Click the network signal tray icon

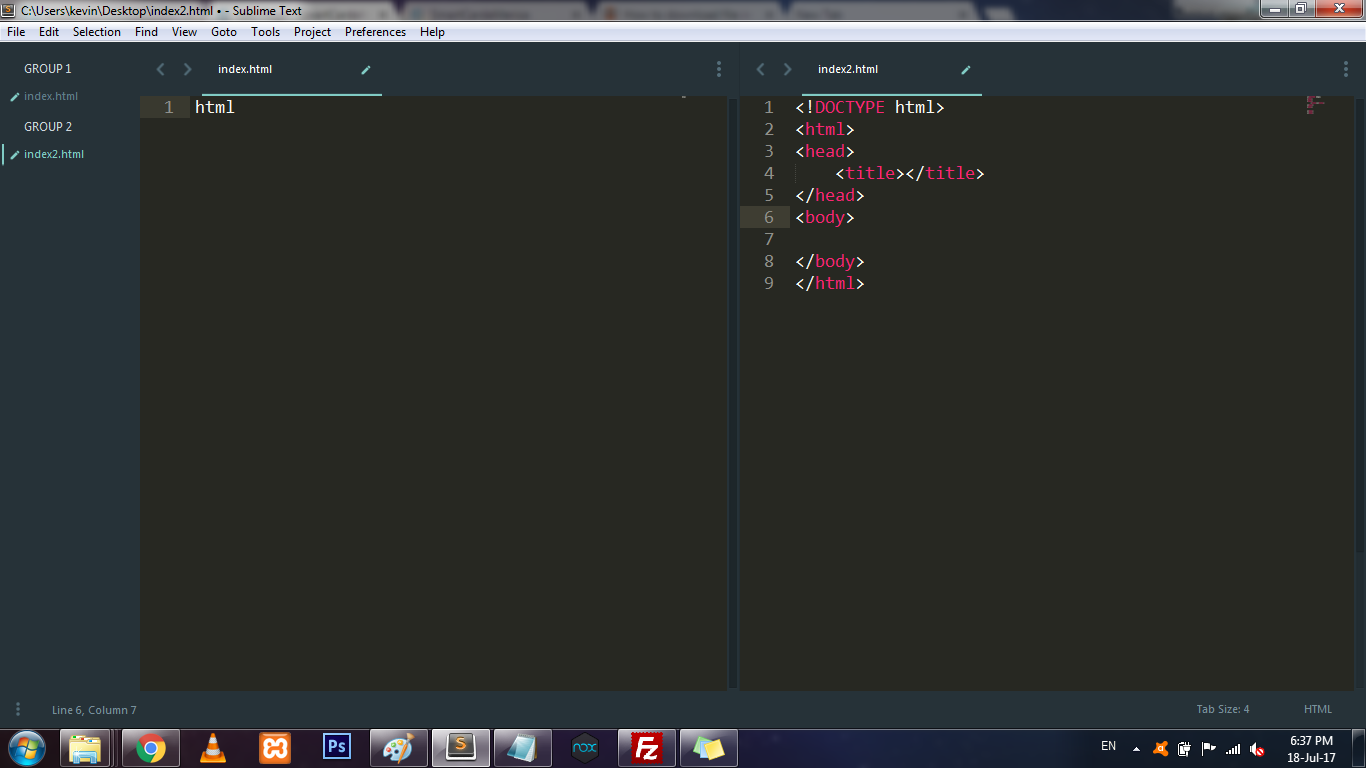coord(1233,749)
